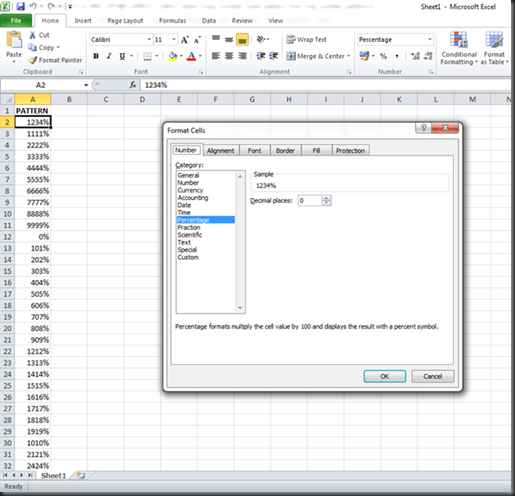The height and width of the screenshot is (496, 515).
Task: Align text left icon
Action: pos(216,56)
